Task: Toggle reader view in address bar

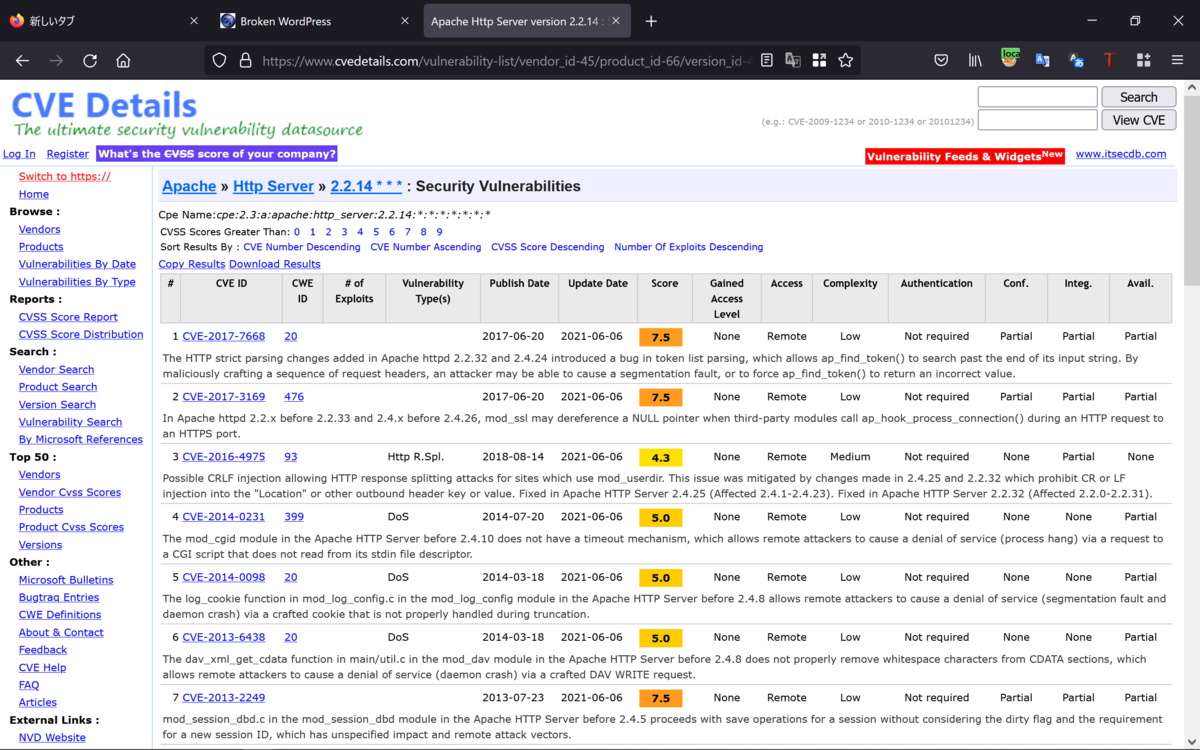Action: [767, 60]
